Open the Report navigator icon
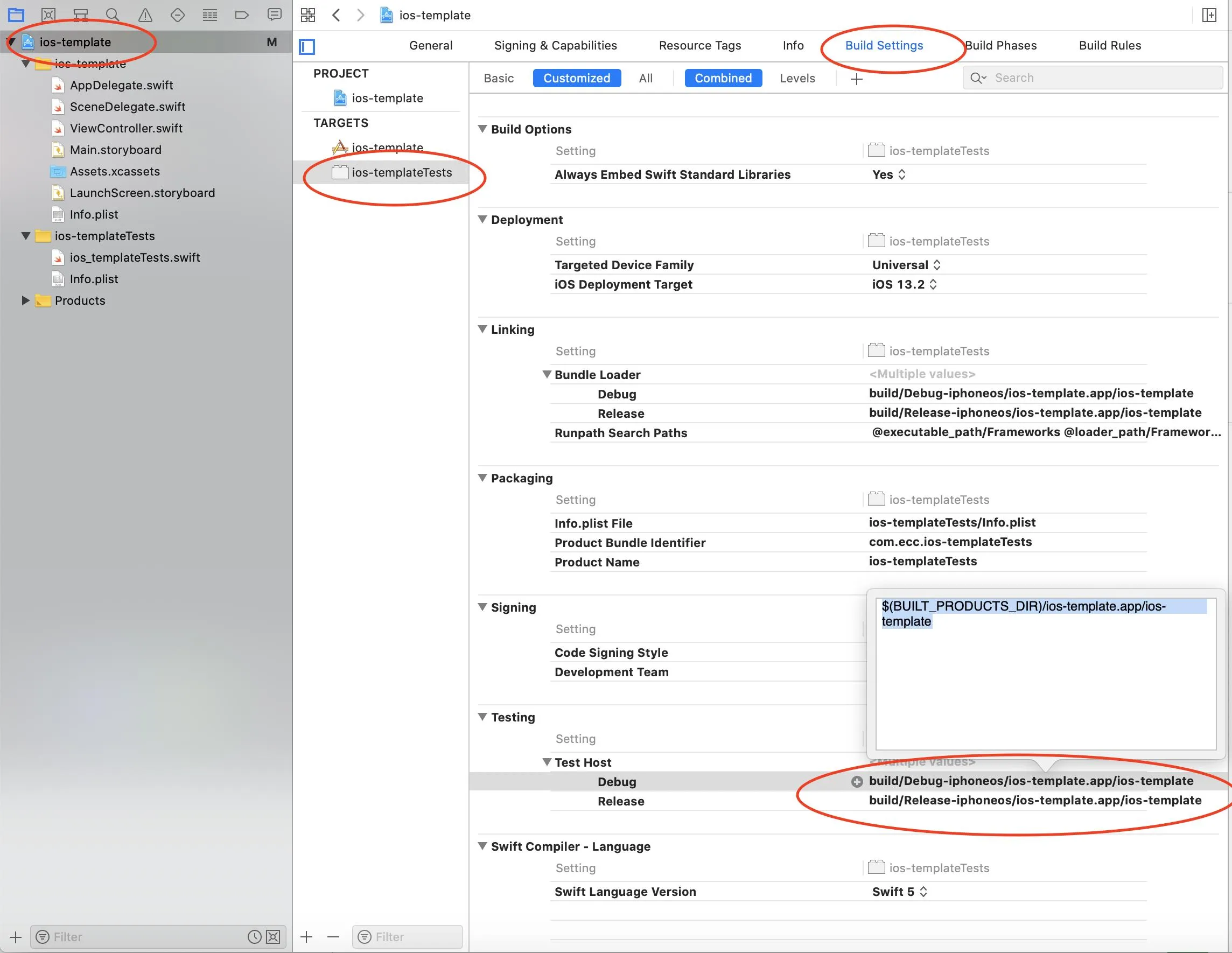1232x953 pixels. [274, 15]
